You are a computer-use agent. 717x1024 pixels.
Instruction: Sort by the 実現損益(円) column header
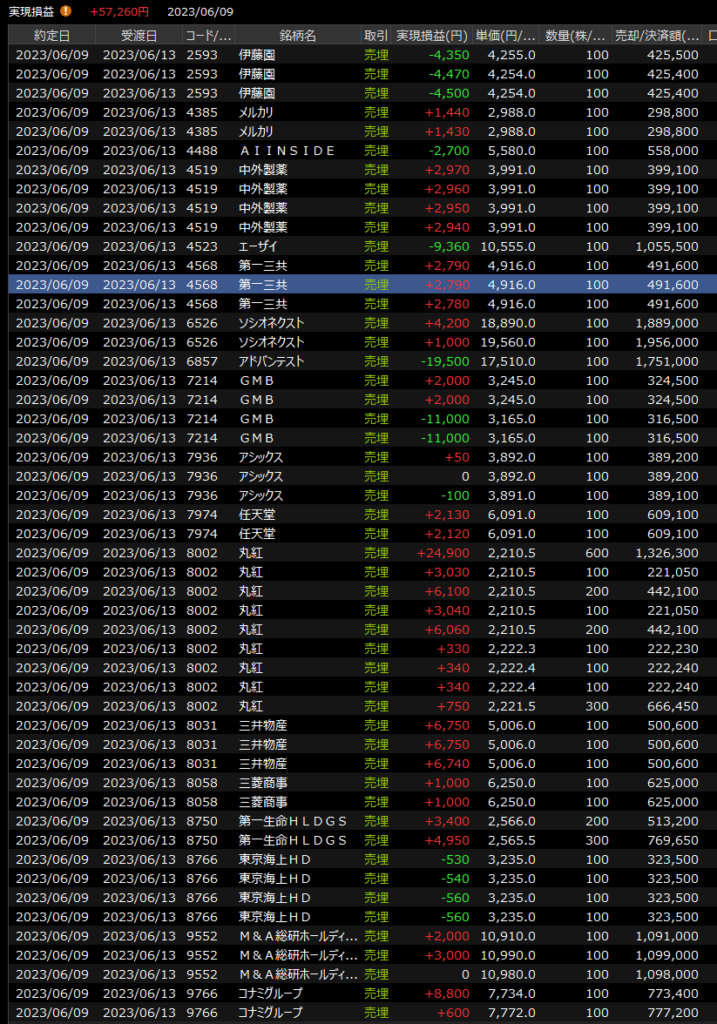[x=430, y=35]
